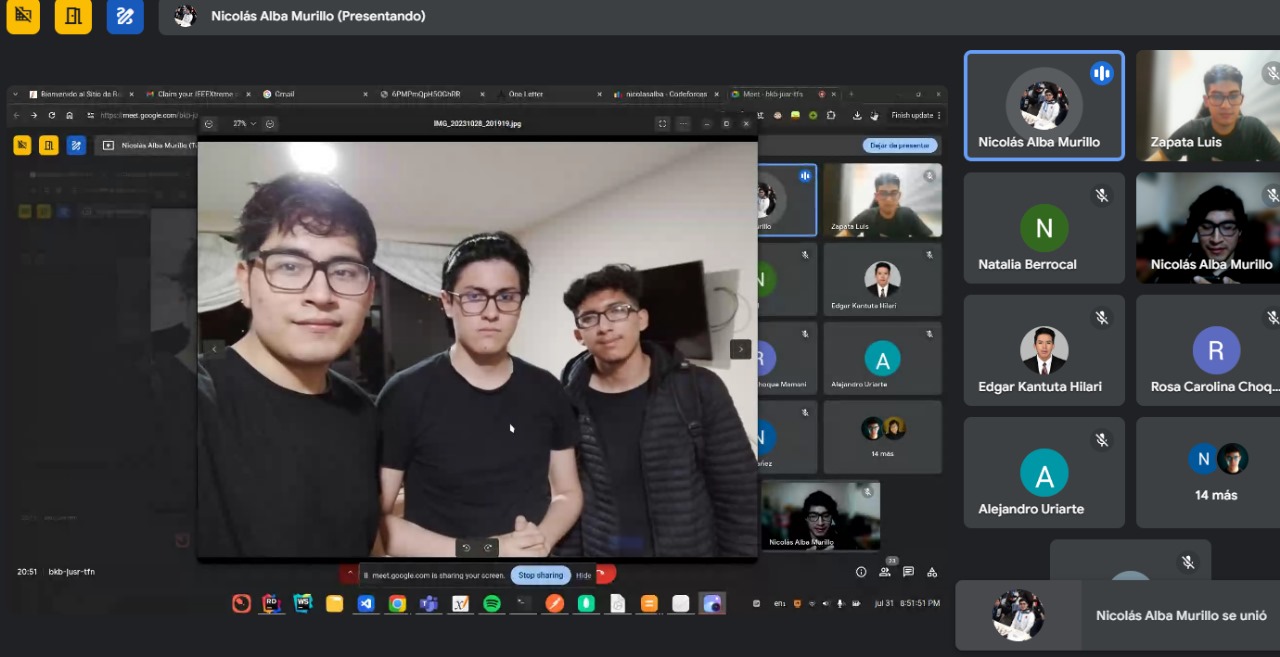Open the Meet chat panel icon
1280x657 pixels.
(x=908, y=572)
